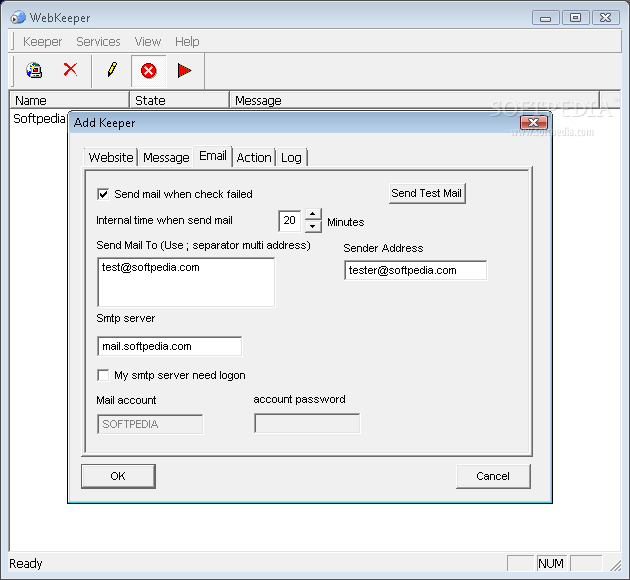
Task: Switch to the Message tab
Action: click(166, 157)
